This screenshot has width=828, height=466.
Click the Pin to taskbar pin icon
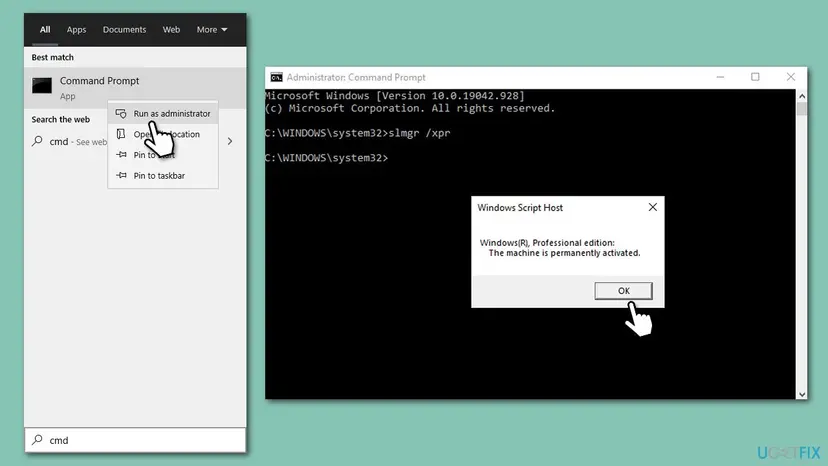pyautogui.click(x=121, y=175)
